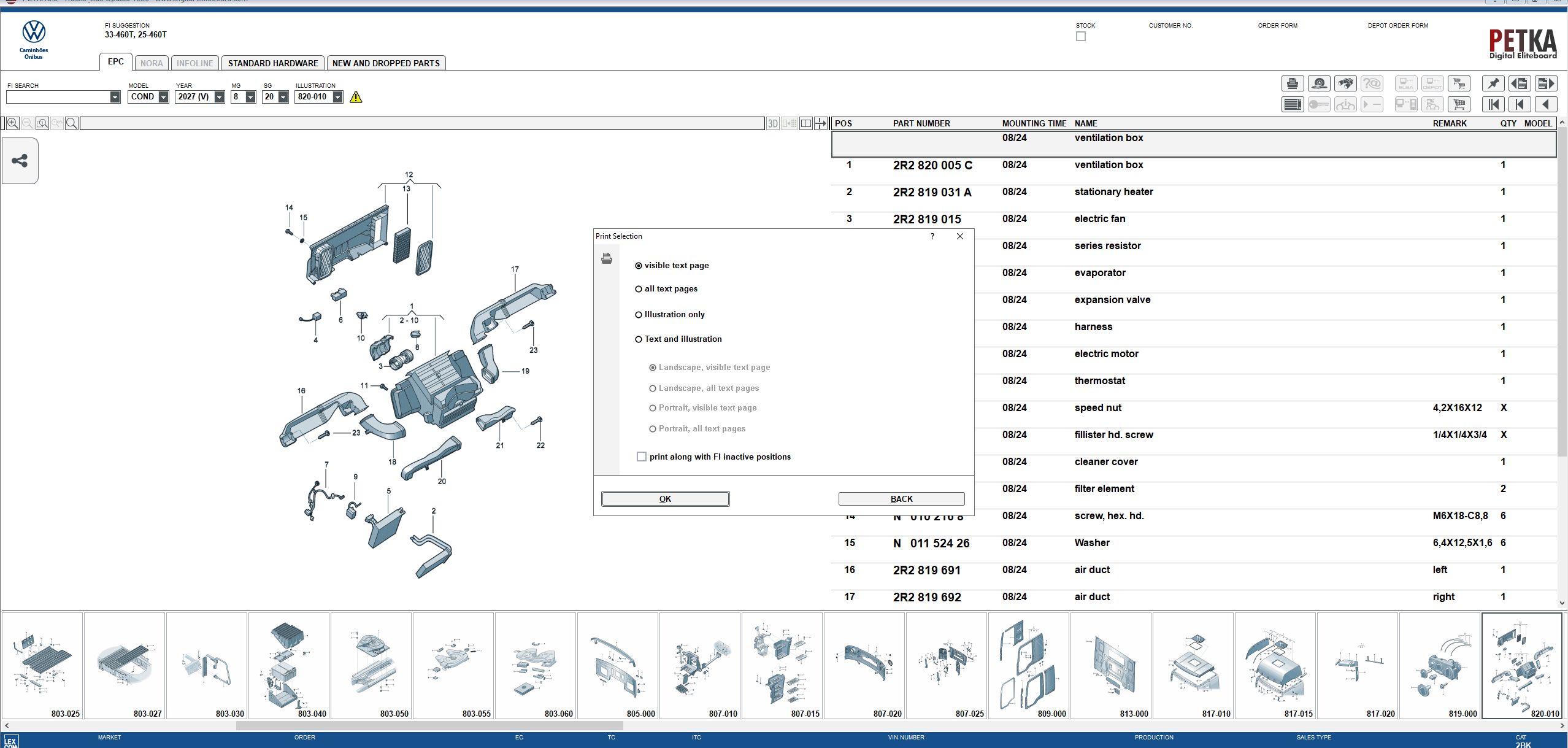Select thumbnail 819-000
This screenshot has width=1568, height=748.
1440,666
